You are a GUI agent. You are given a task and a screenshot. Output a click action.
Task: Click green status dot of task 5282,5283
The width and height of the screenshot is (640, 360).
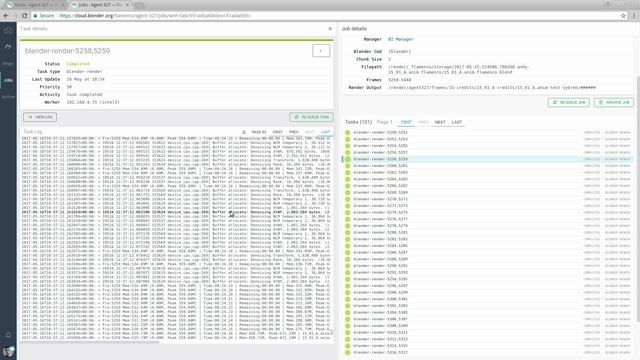pyautogui.click(x=348, y=239)
